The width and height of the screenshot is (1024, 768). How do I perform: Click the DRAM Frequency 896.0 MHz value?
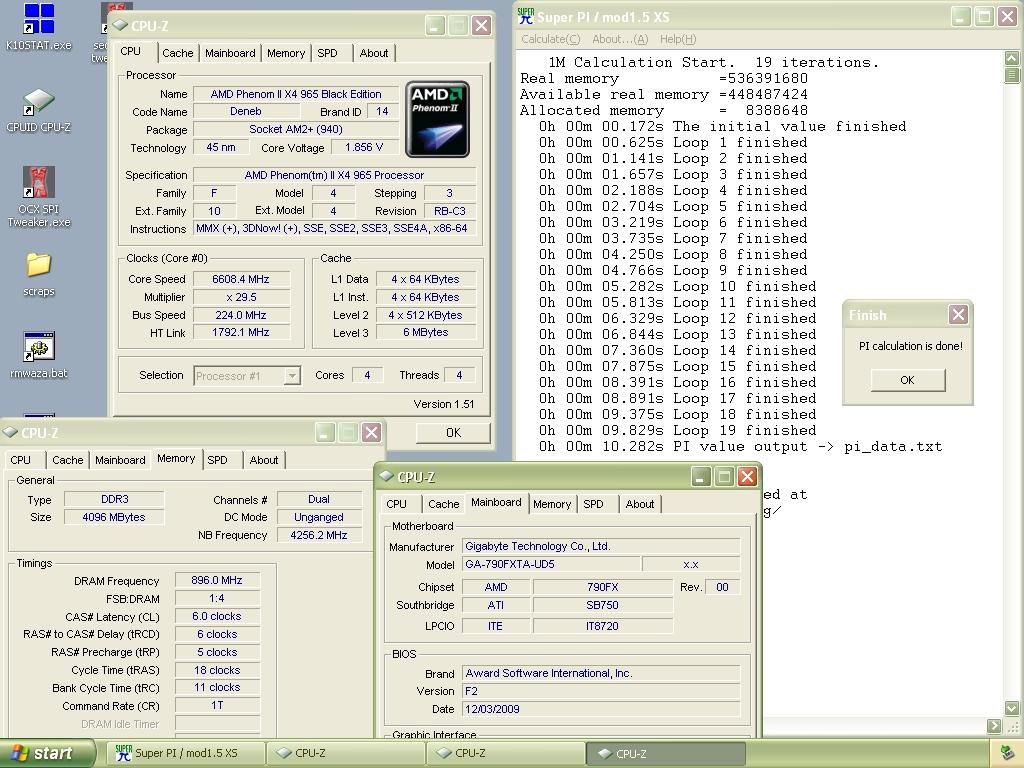217,580
